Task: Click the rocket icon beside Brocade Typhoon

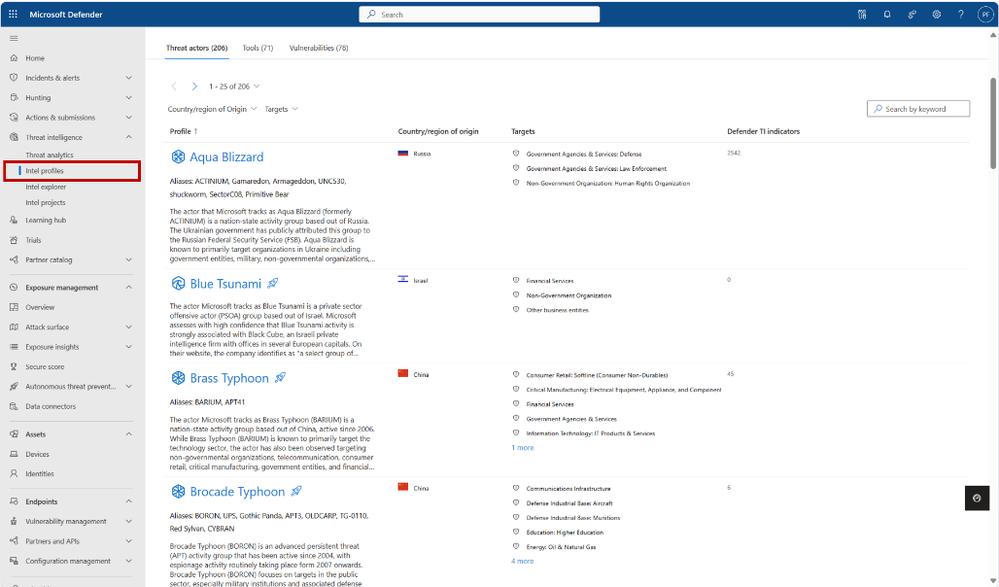Action: coord(296,491)
